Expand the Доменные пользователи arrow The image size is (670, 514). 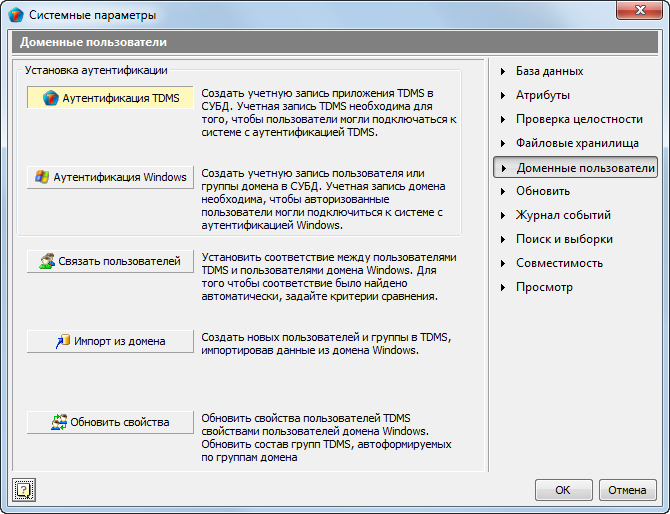click(504, 168)
